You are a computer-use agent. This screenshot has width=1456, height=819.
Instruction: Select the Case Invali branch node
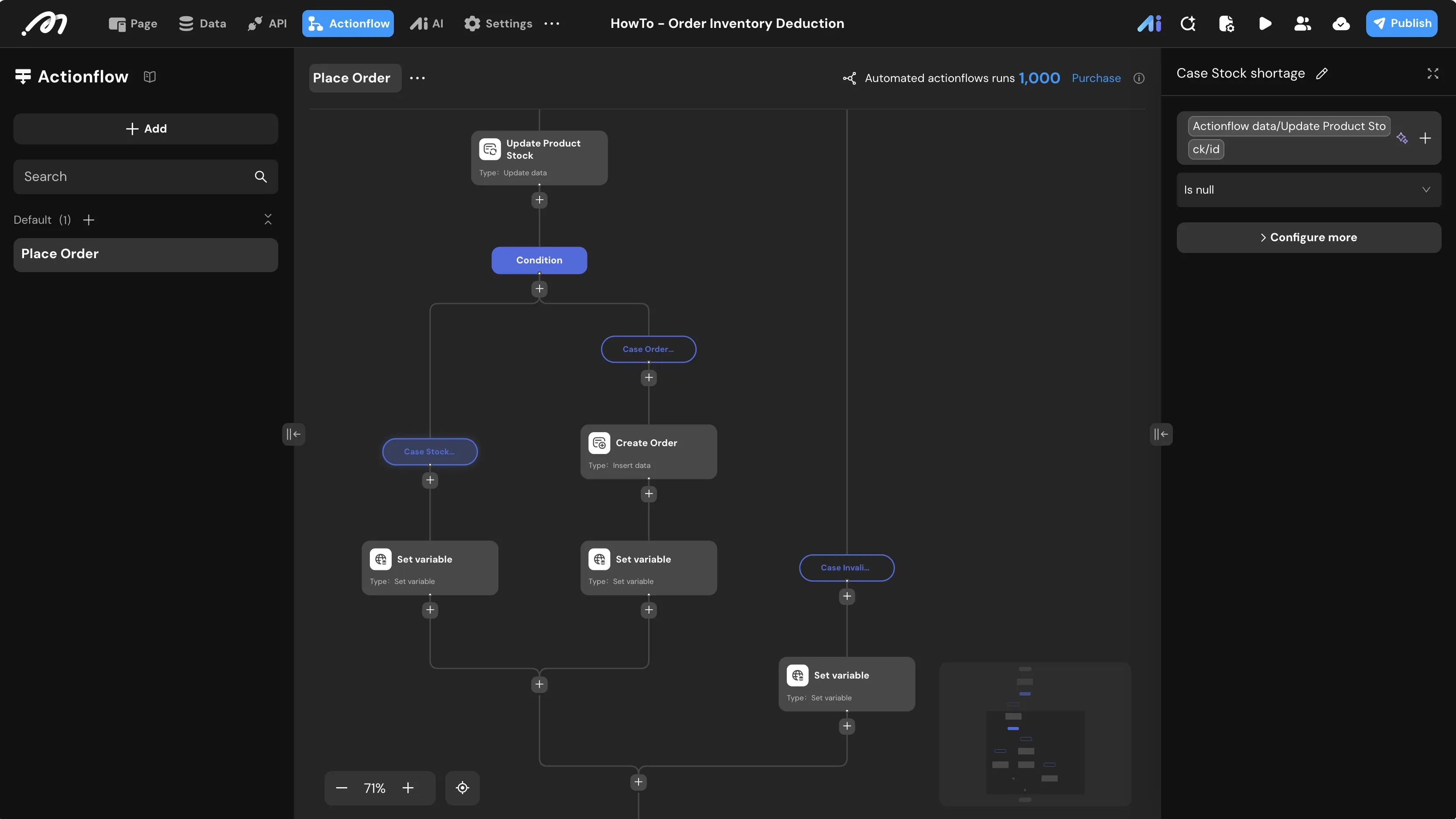pos(847,567)
